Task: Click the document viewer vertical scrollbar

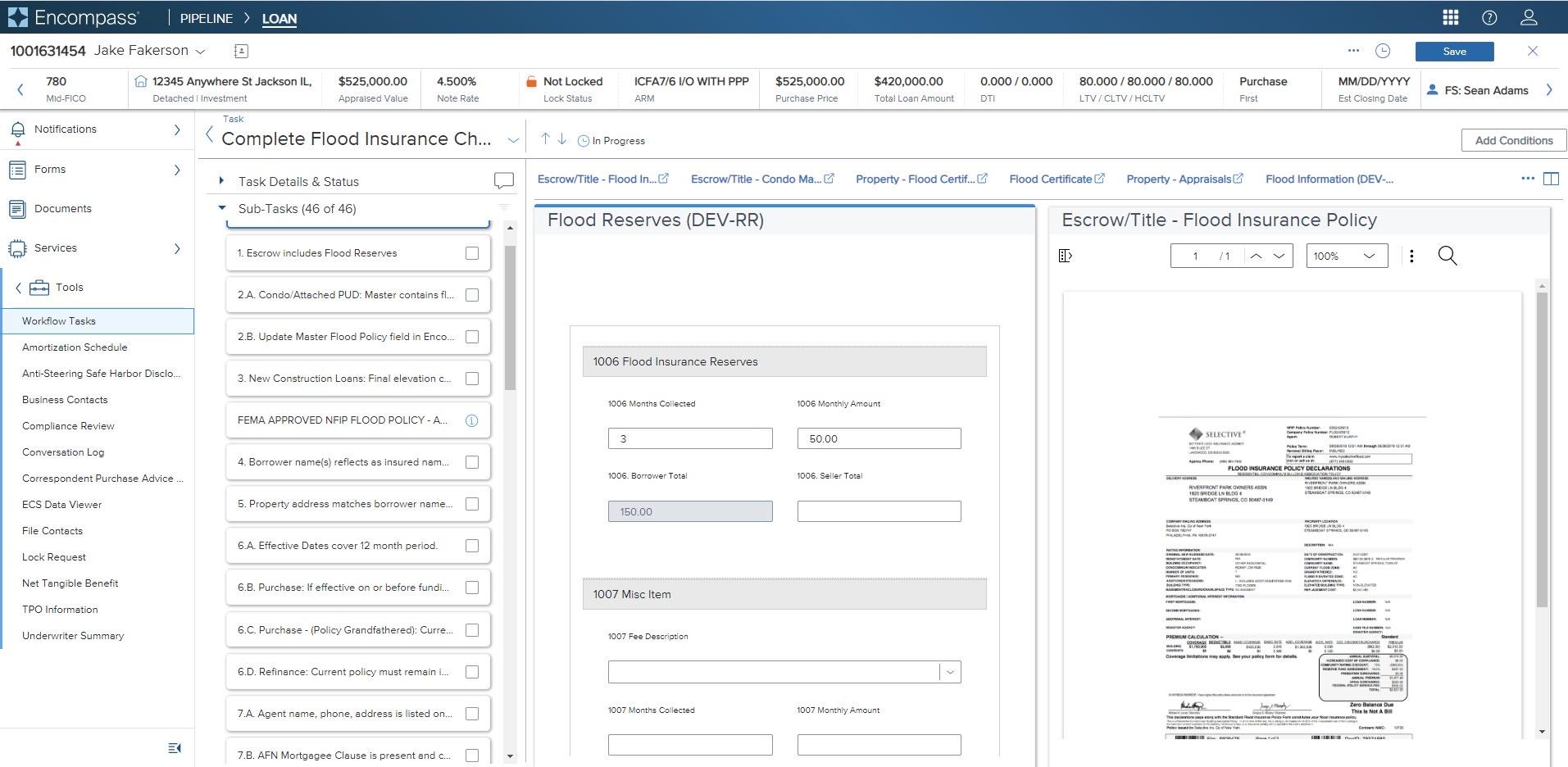Action: (x=1541, y=450)
